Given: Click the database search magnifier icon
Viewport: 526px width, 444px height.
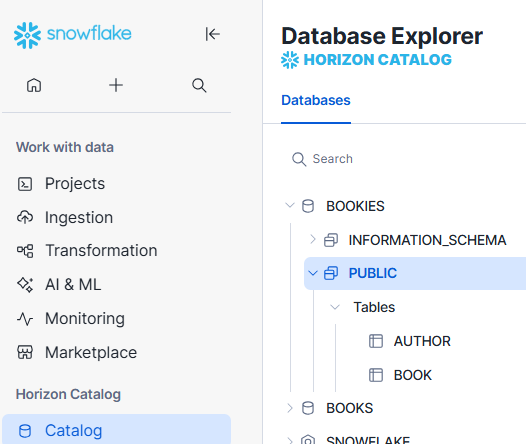Looking at the screenshot, I should [x=299, y=159].
